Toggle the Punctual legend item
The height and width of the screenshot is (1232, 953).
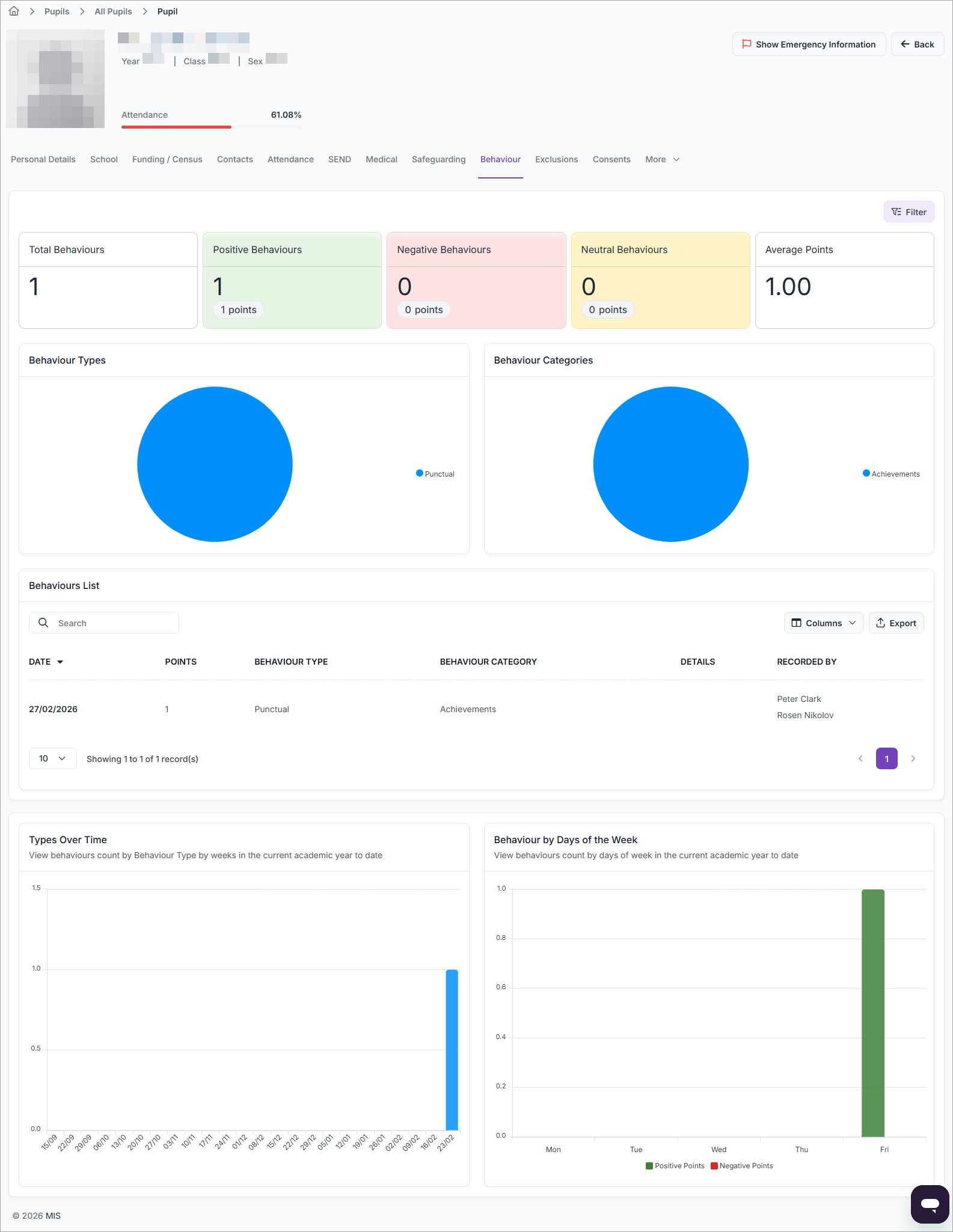pos(435,474)
